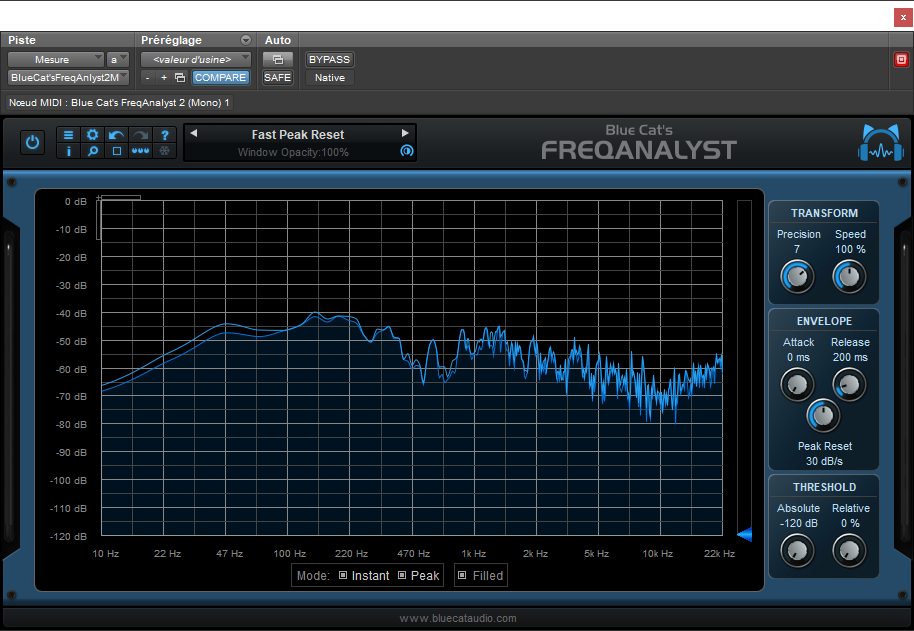Click the Fast Peak Reset preset name
This screenshot has height=631, width=914.
click(x=298, y=135)
